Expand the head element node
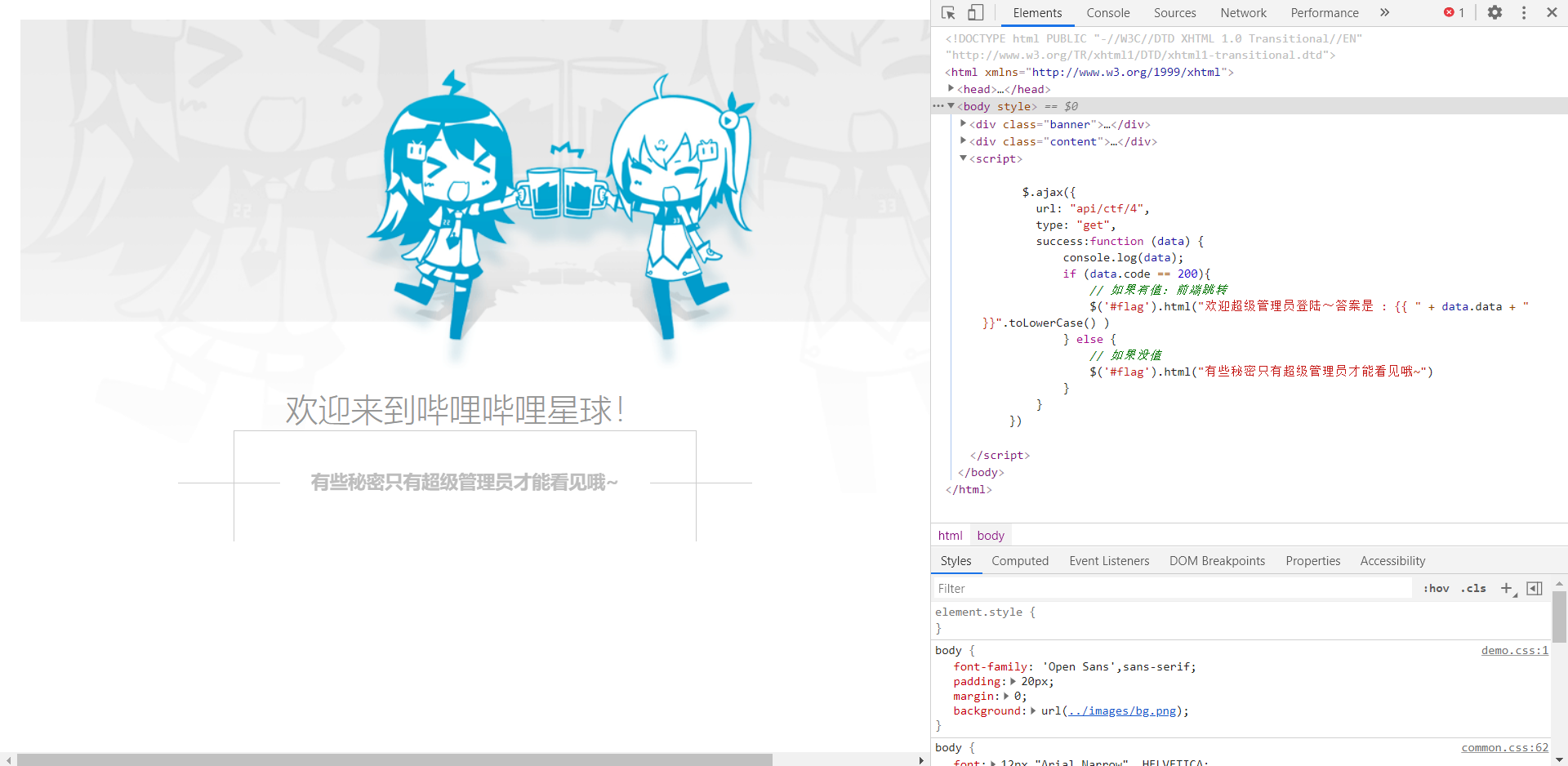1568x766 pixels. 951,88
